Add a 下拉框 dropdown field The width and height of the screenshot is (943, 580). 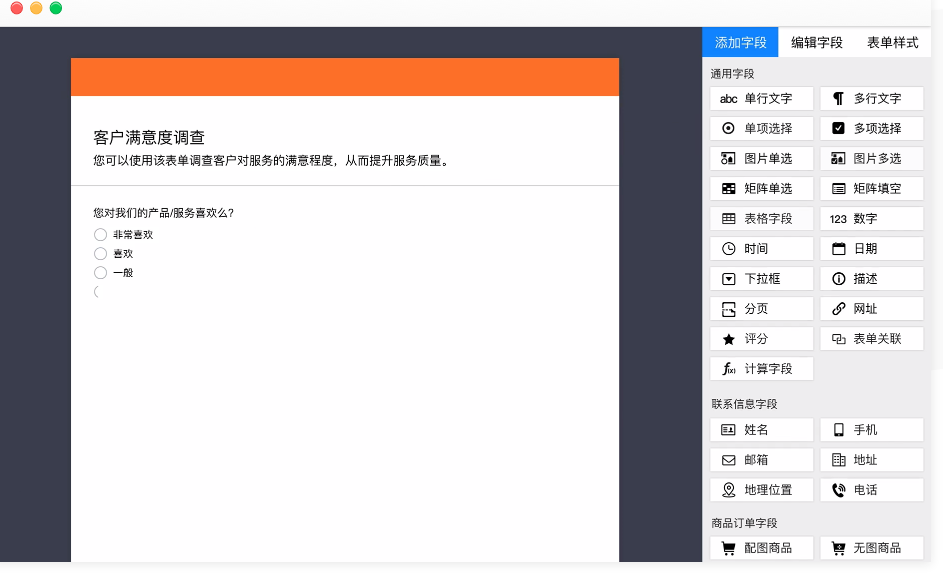point(762,279)
